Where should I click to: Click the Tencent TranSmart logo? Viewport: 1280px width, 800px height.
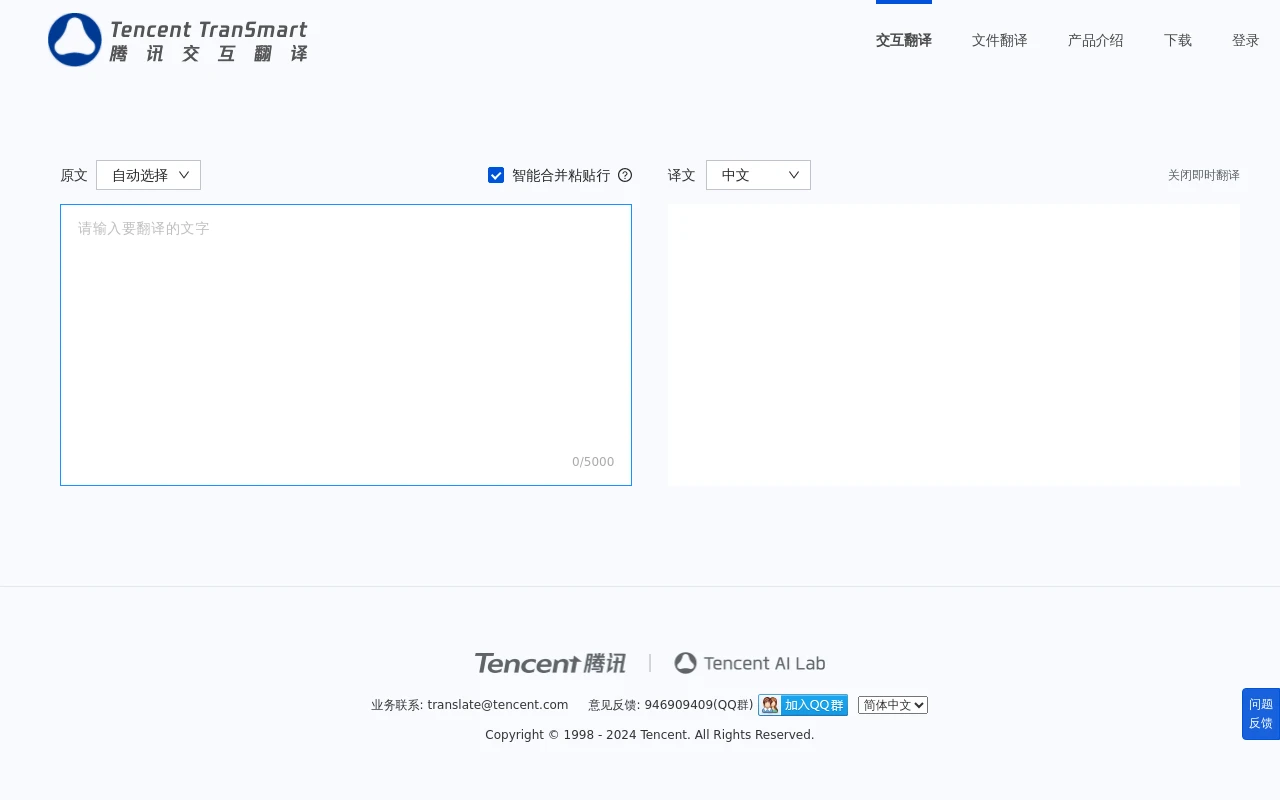177,40
